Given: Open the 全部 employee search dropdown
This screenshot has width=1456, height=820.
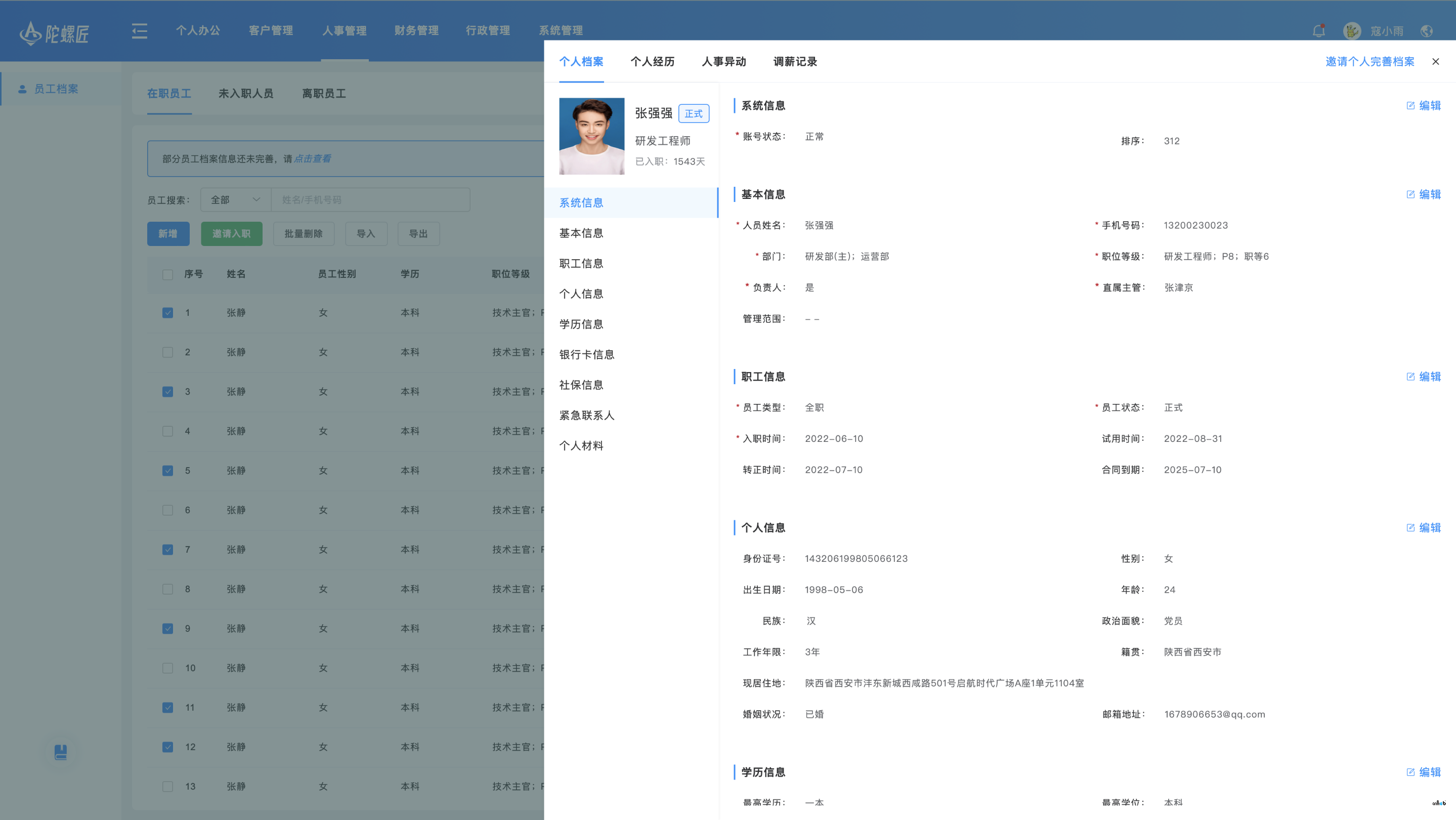Looking at the screenshot, I should 236,199.
